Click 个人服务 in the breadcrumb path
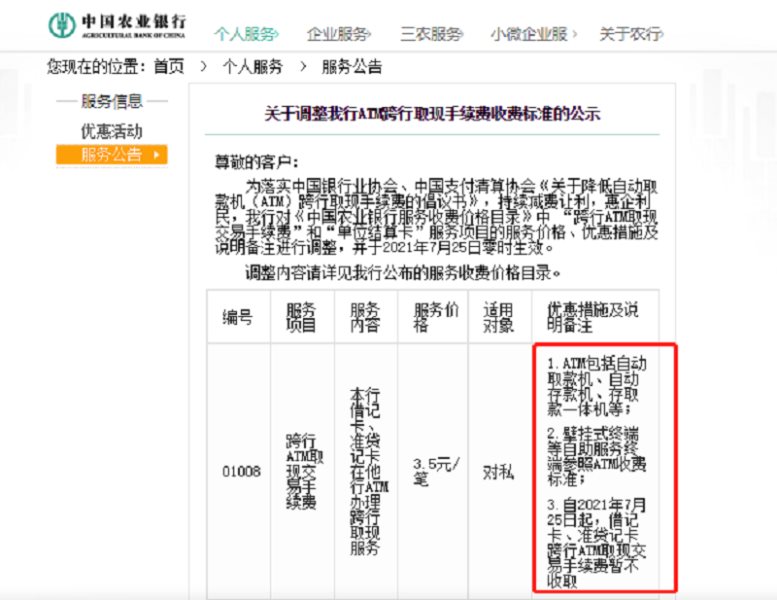Image resolution: width=777 pixels, height=600 pixels. tap(252, 67)
